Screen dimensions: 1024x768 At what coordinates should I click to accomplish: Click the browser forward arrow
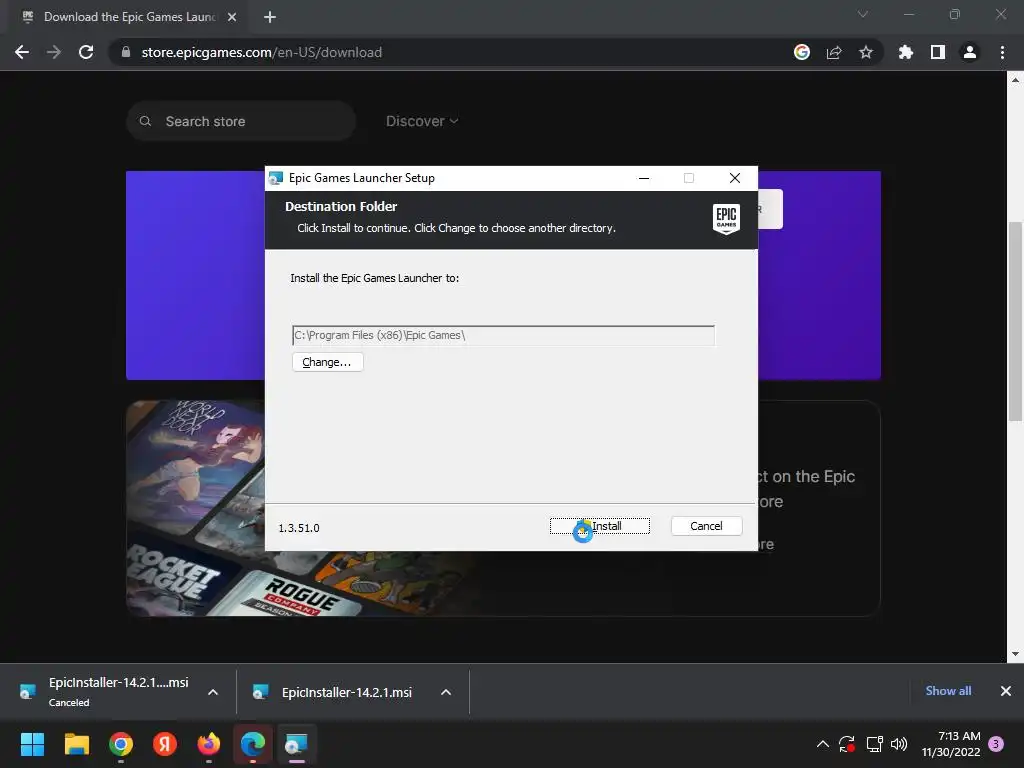point(54,52)
